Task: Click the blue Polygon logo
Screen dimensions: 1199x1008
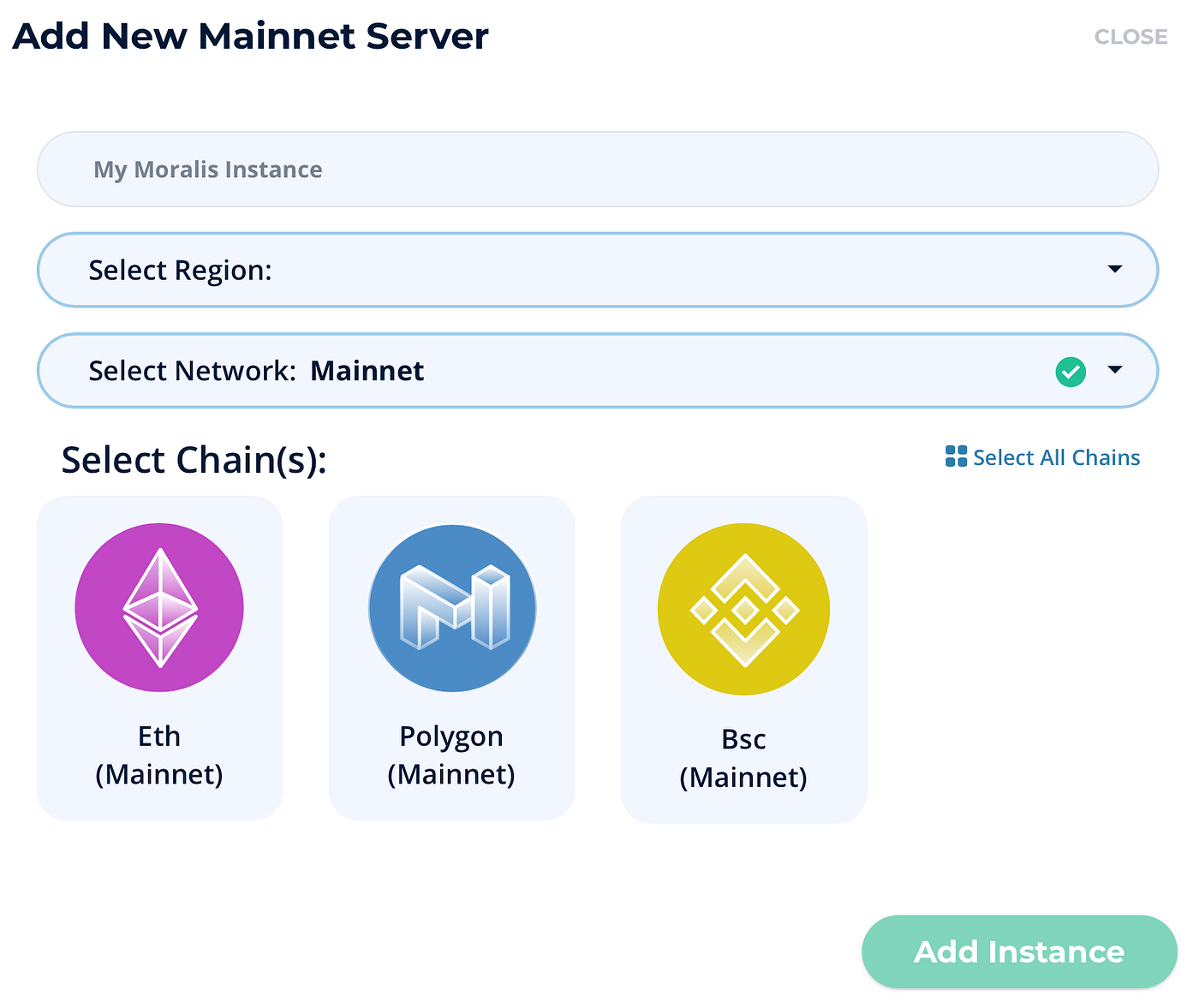Action: (x=451, y=608)
